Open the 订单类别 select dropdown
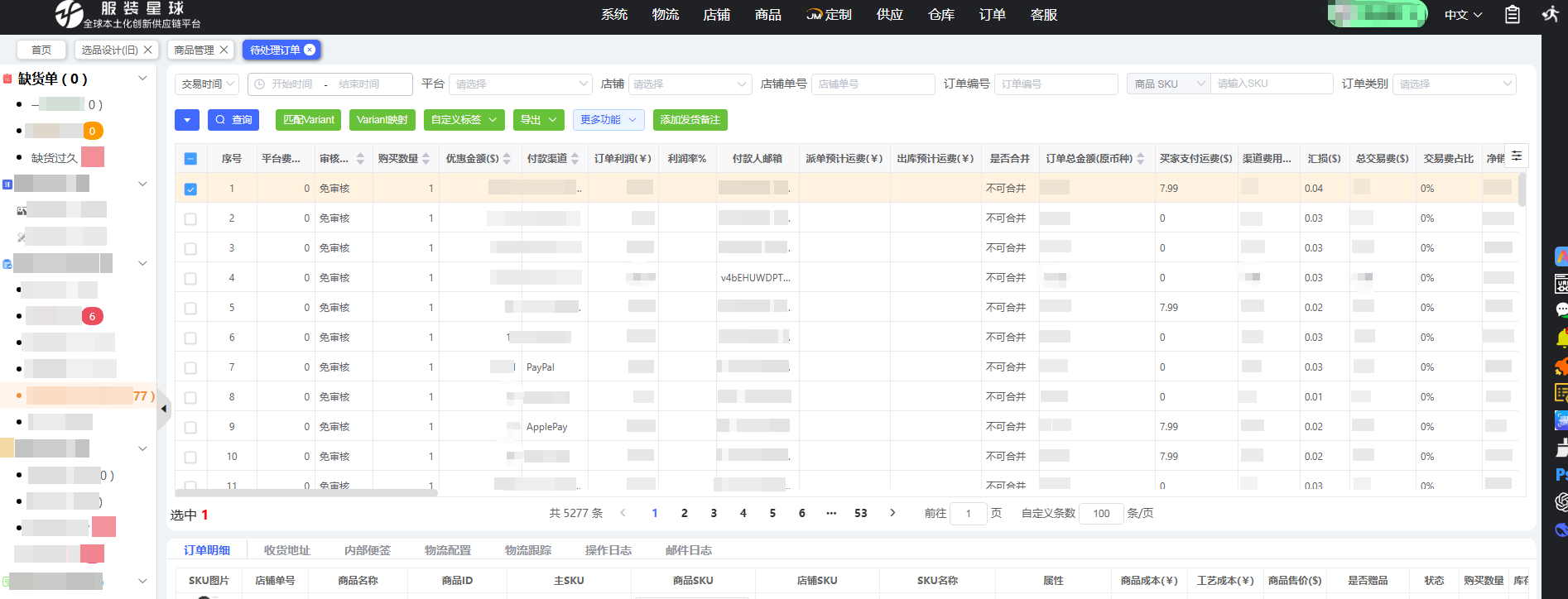Image resolution: width=1568 pixels, height=599 pixels. tap(1454, 84)
